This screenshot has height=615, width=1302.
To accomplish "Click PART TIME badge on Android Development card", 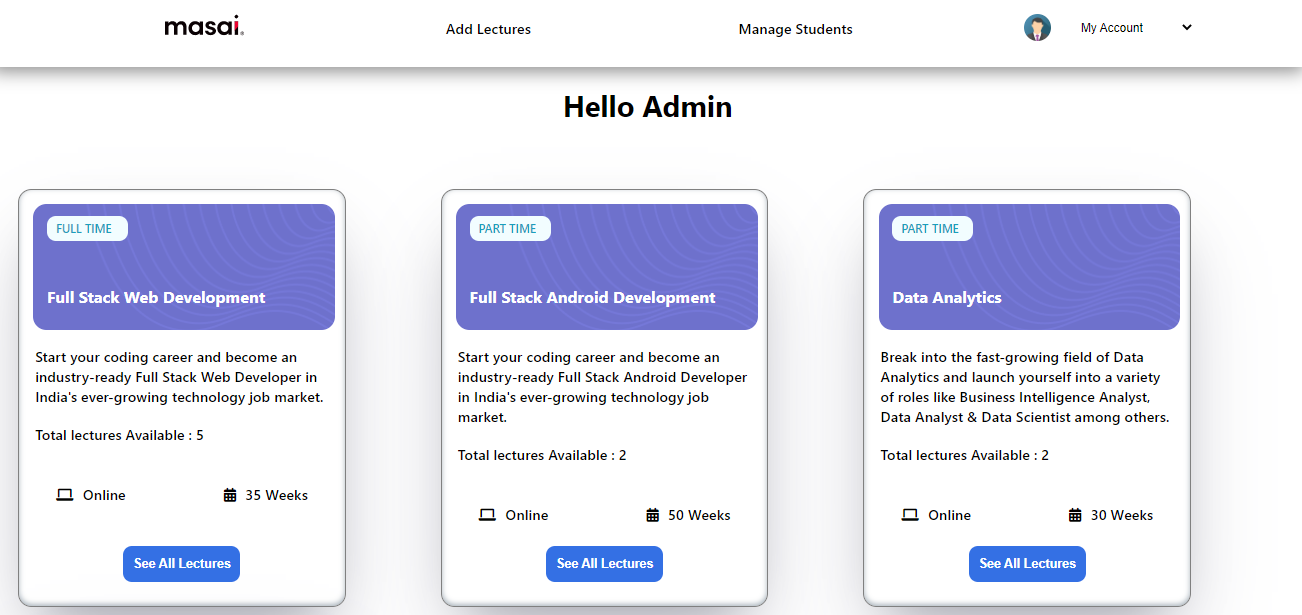I will 510,229.
